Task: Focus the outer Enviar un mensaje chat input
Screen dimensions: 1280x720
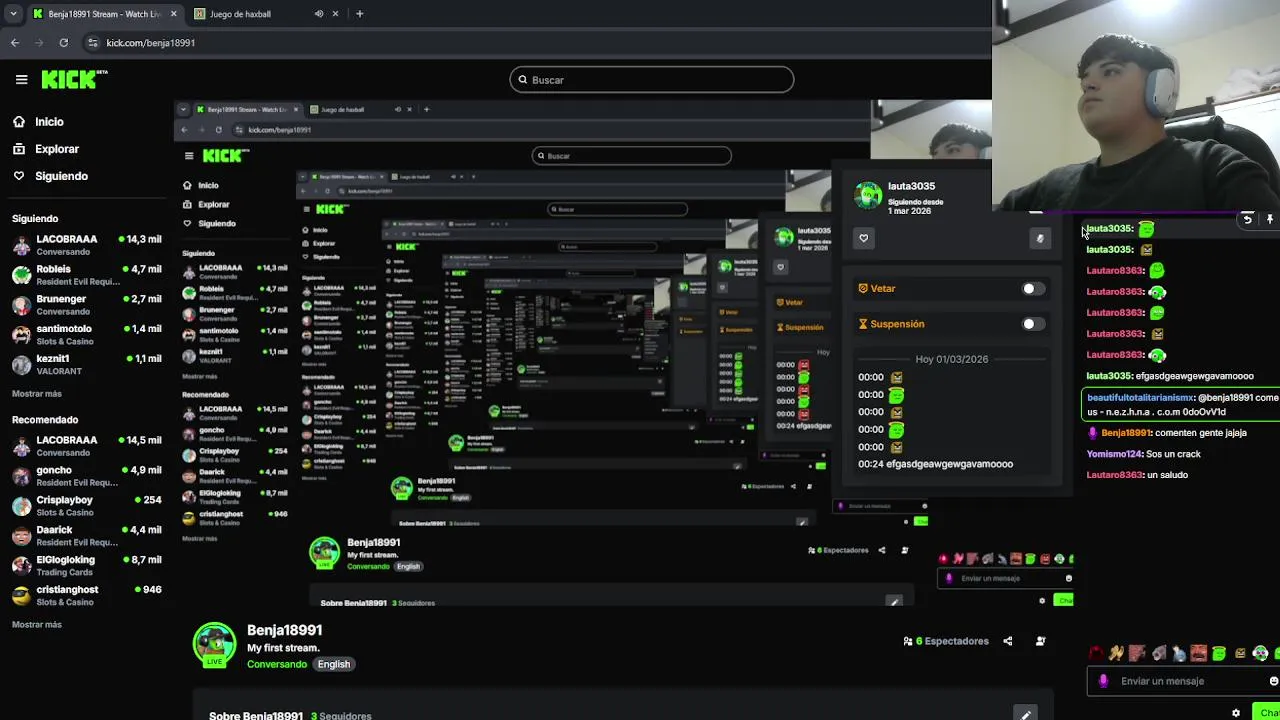Action: point(1184,681)
